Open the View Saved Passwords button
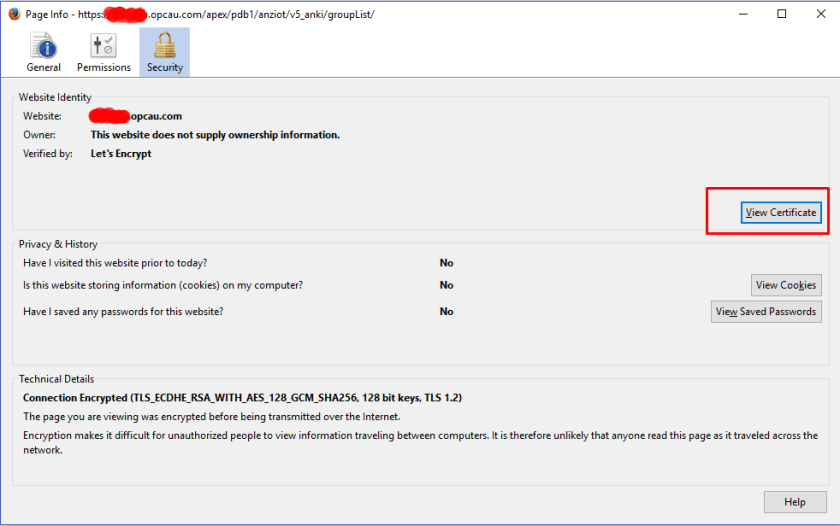This screenshot has width=840, height=526. [765, 312]
